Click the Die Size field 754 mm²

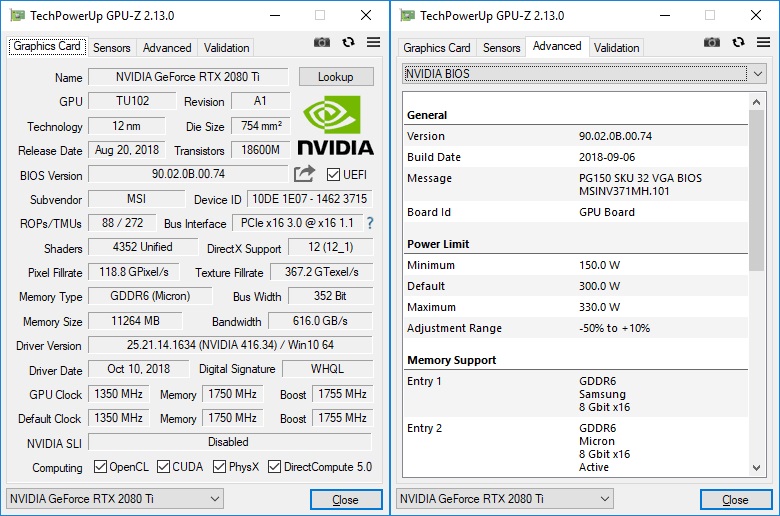coord(261,126)
